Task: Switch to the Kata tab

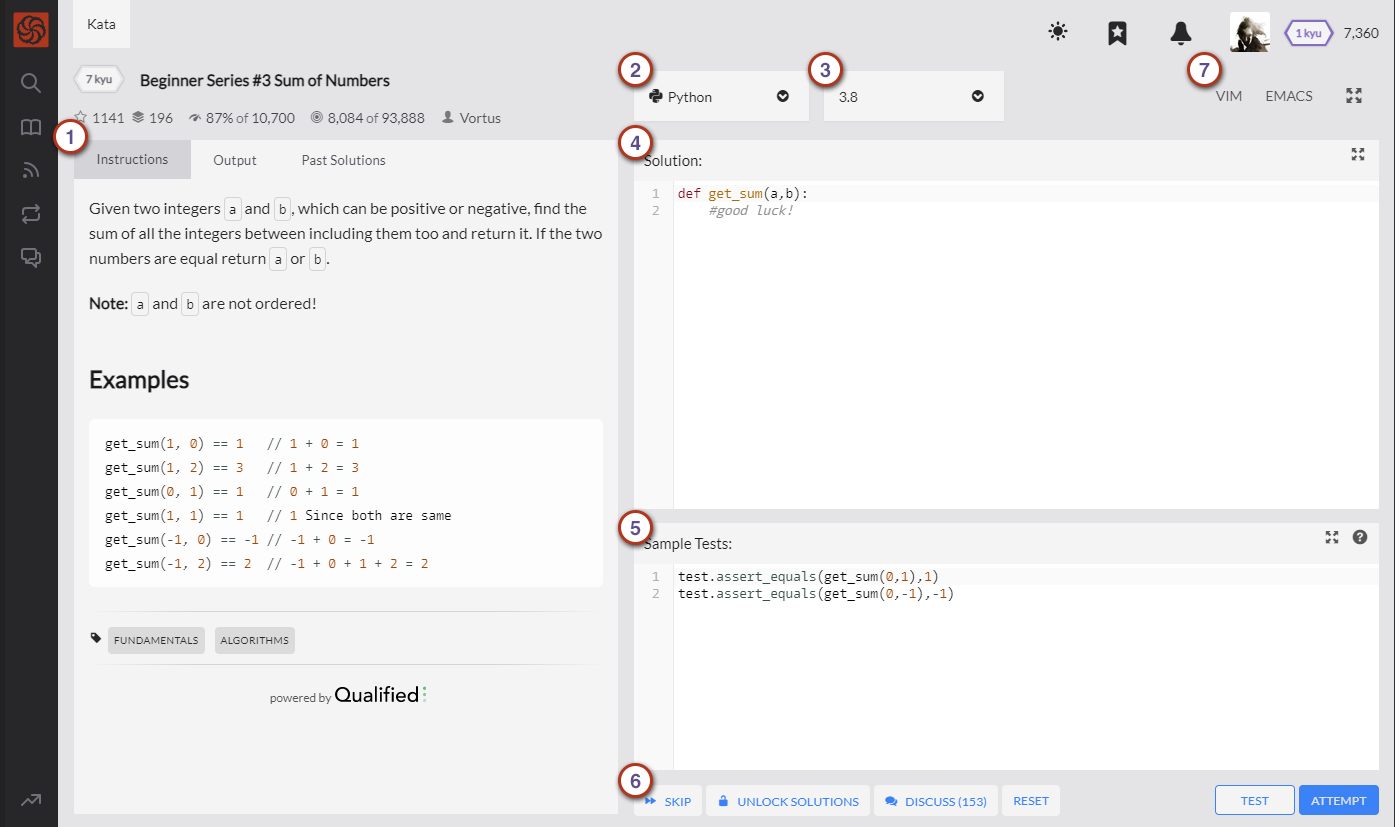Action: pos(101,24)
